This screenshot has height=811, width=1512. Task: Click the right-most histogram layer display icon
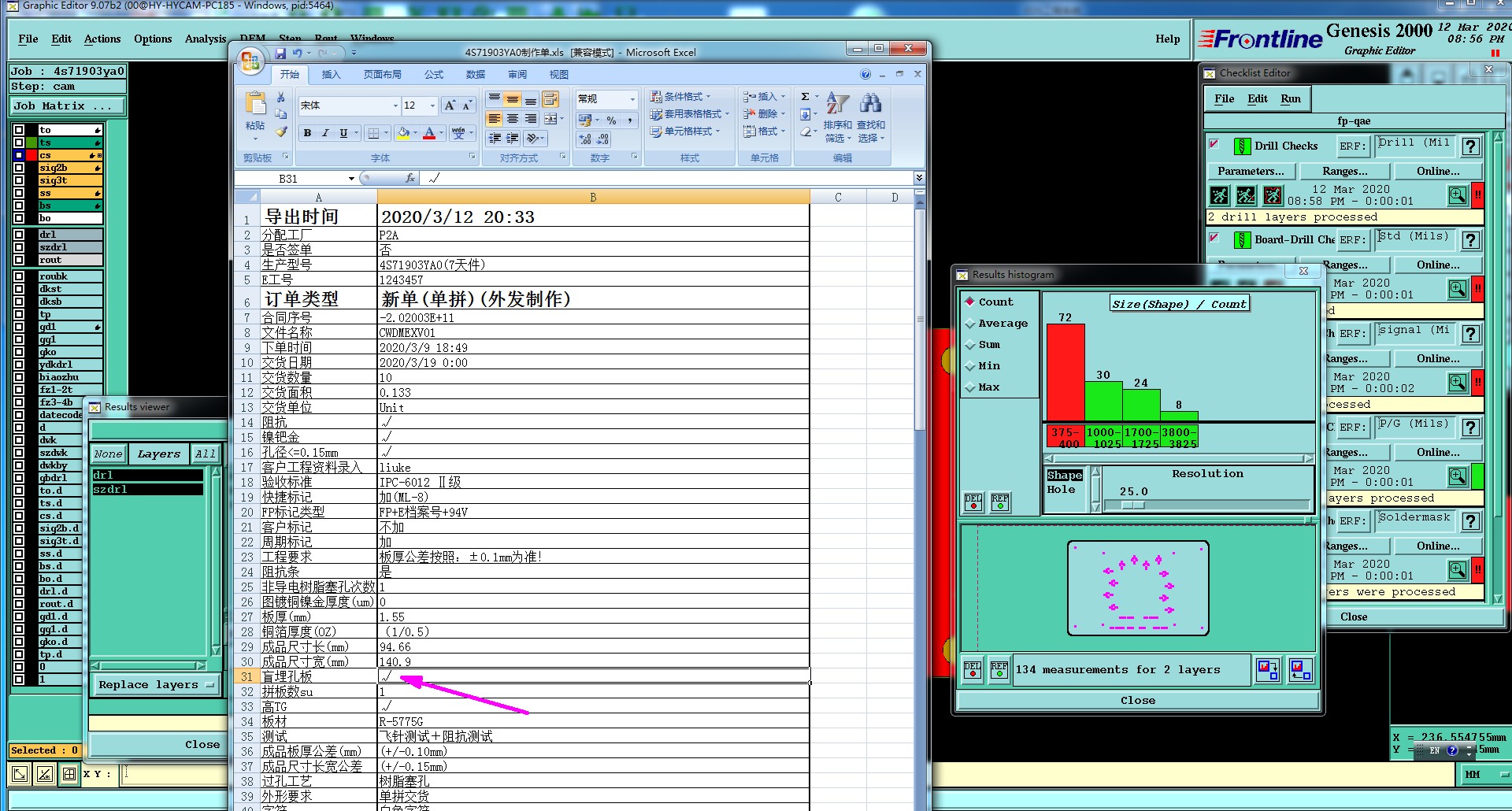(1301, 670)
